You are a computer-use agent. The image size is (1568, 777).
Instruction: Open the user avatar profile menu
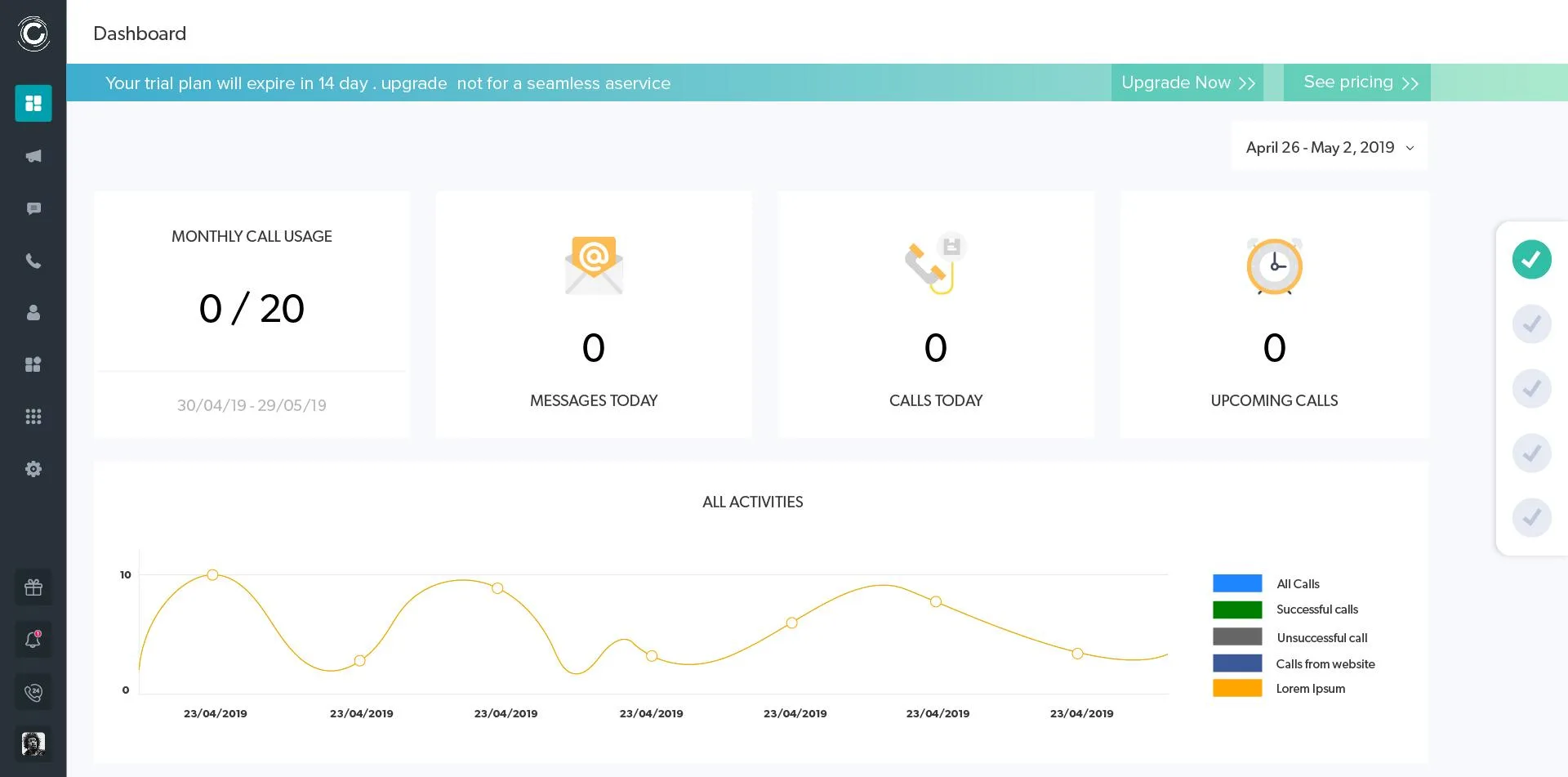33,744
